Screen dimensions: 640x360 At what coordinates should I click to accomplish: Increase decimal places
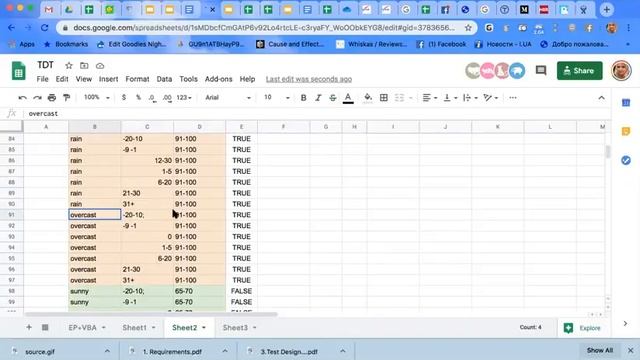(x=167, y=98)
